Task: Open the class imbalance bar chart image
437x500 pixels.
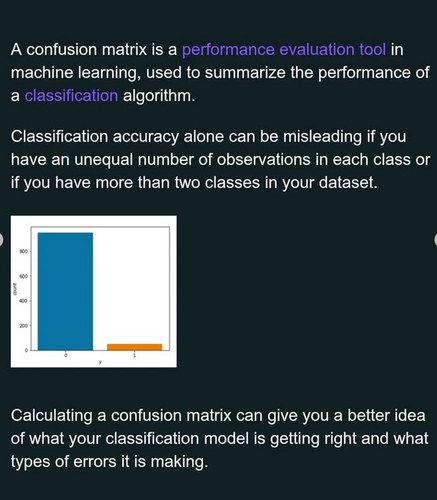Action: (x=94, y=292)
